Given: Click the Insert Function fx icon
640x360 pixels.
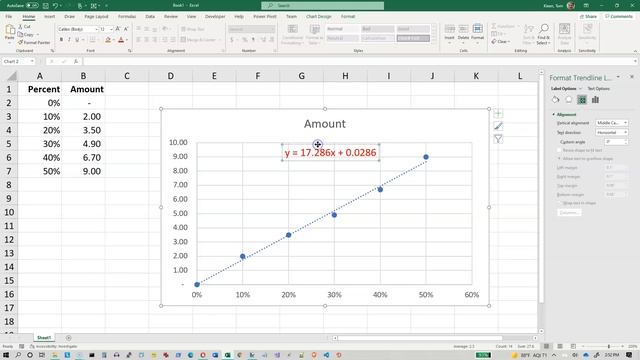Looking at the screenshot, I should (76, 61).
